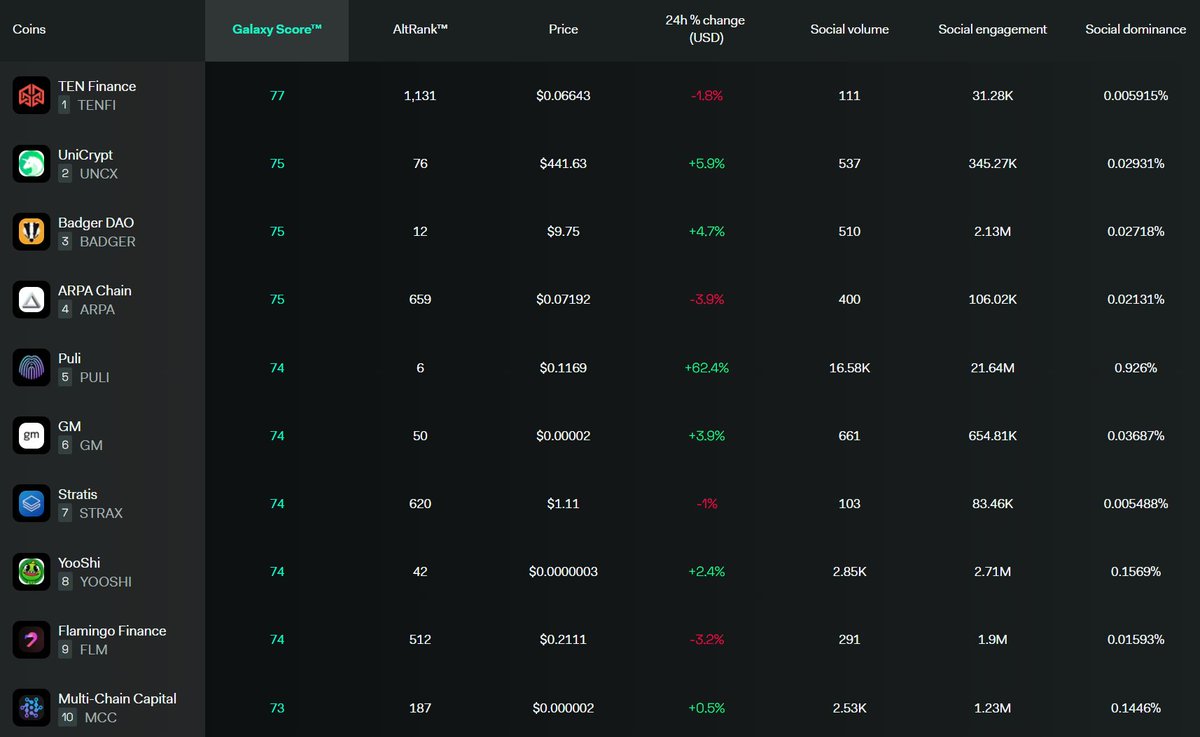Click the social volume 2.85K
Viewport: 1200px width, 737px height.
(x=849, y=572)
